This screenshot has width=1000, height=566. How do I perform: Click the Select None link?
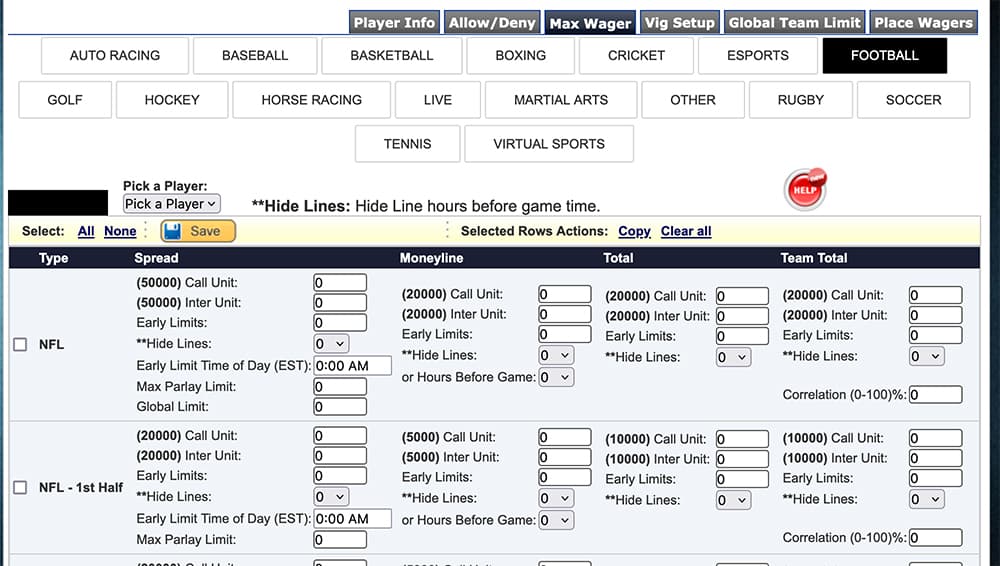[120, 231]
